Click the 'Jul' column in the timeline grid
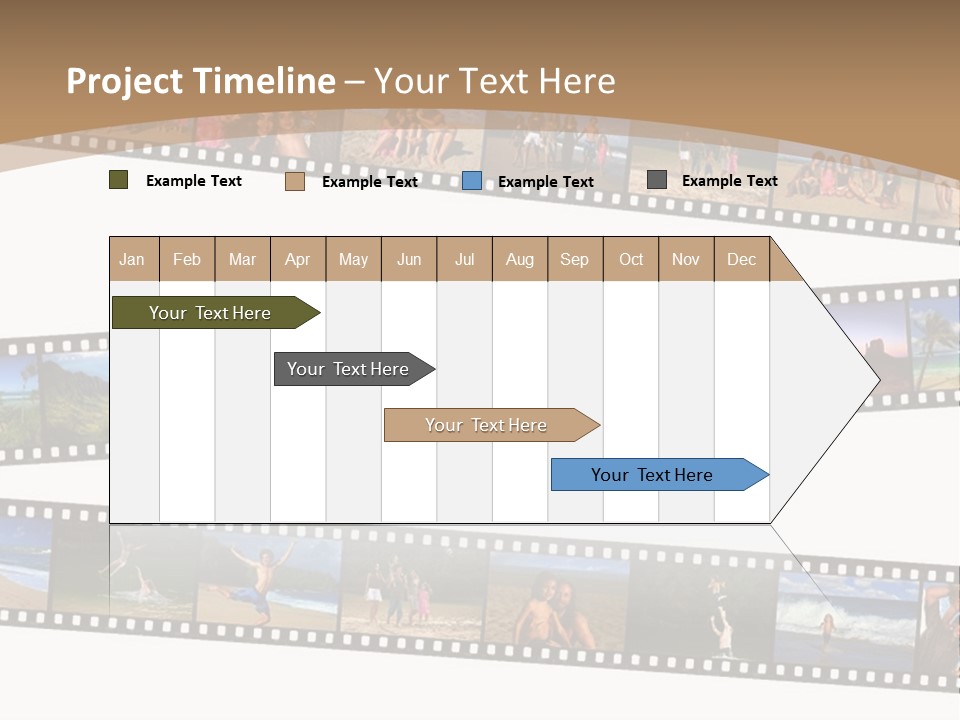 point(464,400)
